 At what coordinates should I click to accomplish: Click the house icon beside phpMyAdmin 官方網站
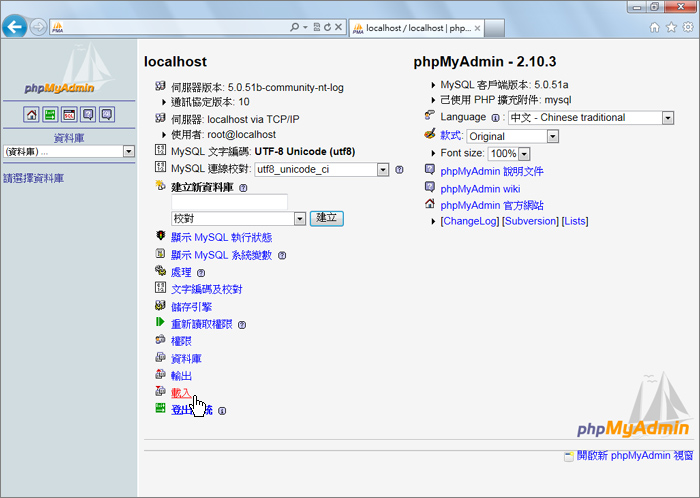(429, 204)
